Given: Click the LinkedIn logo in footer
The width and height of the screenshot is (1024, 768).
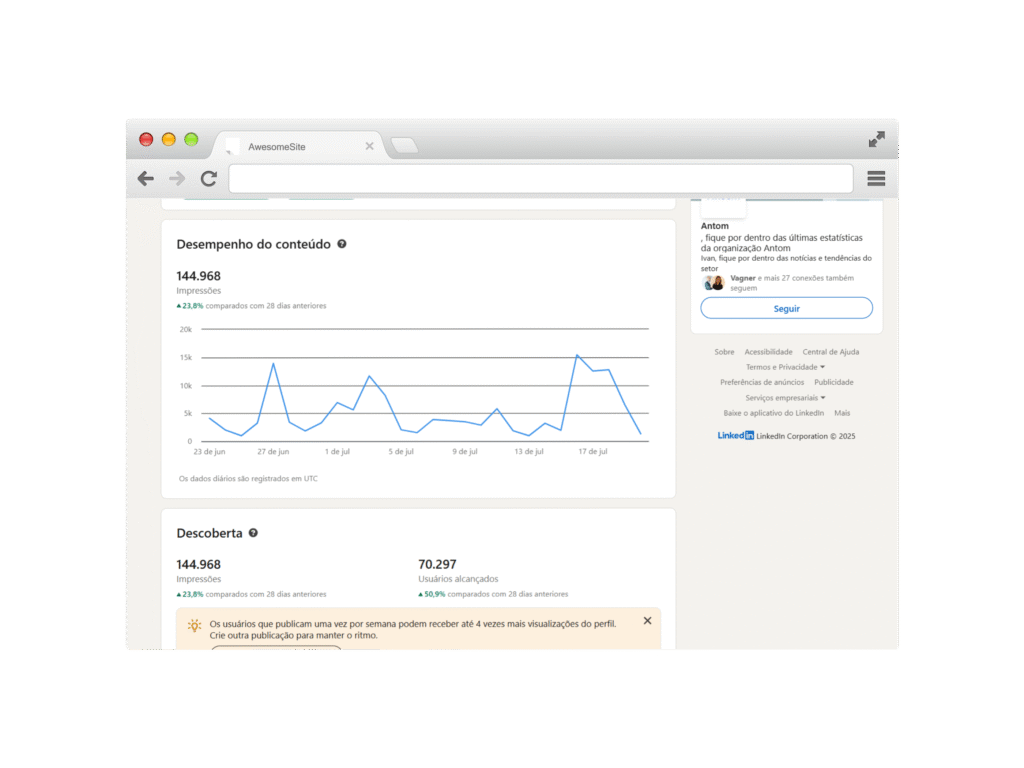Looking at the screenshot, I should tap(735, 436).
